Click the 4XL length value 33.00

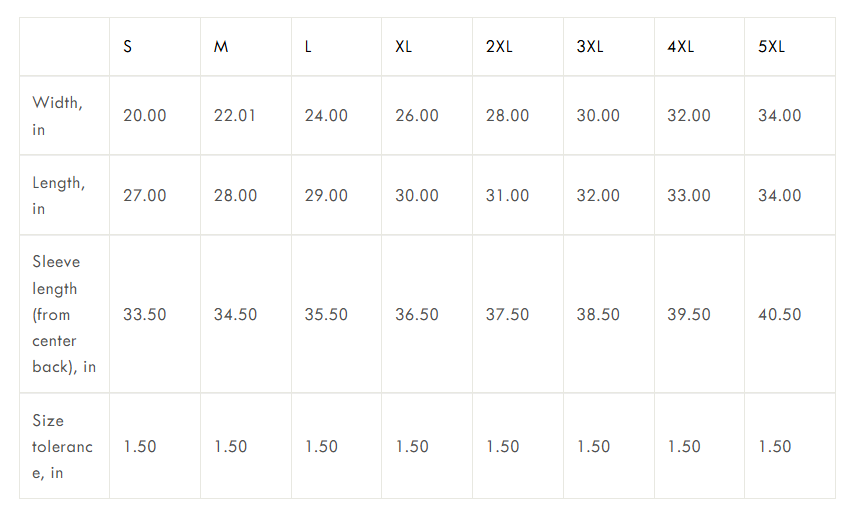click(x=689, y=196)
